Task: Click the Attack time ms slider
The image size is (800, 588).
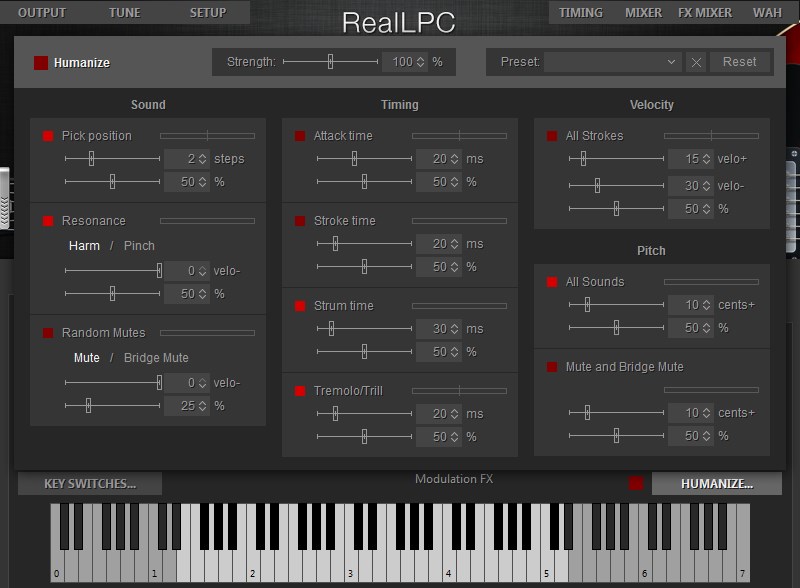Action: click(x=364, y=159)
